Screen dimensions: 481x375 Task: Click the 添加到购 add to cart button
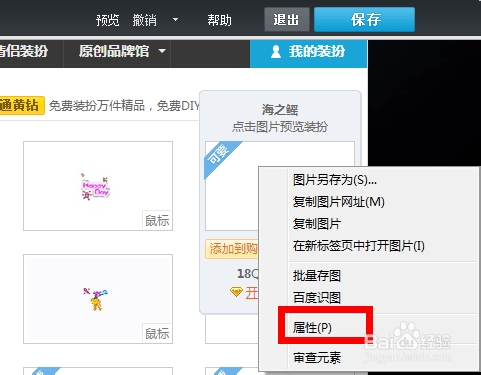coord(232,249)
